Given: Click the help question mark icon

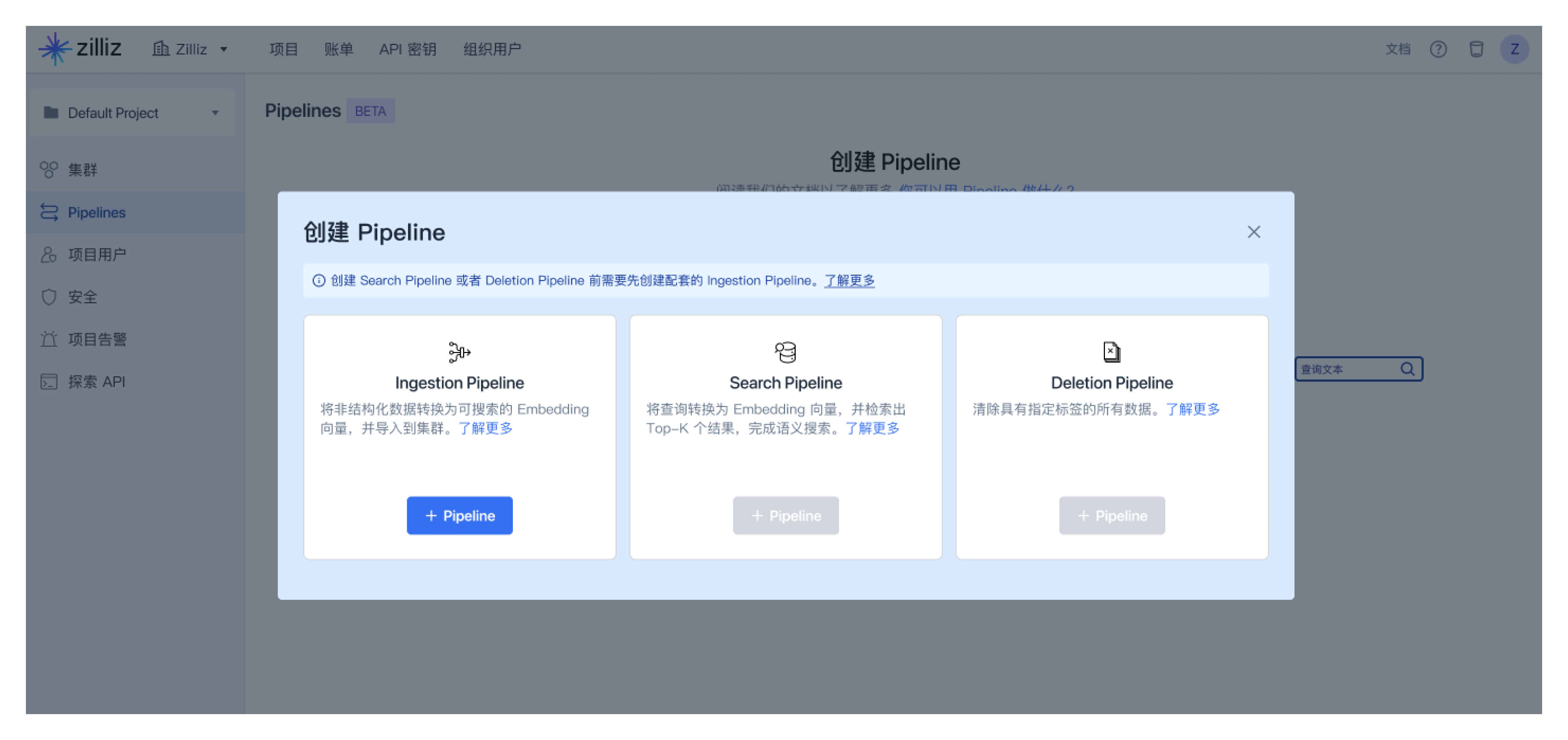Looking at the screenshot, I should [x=1438, y=49].
